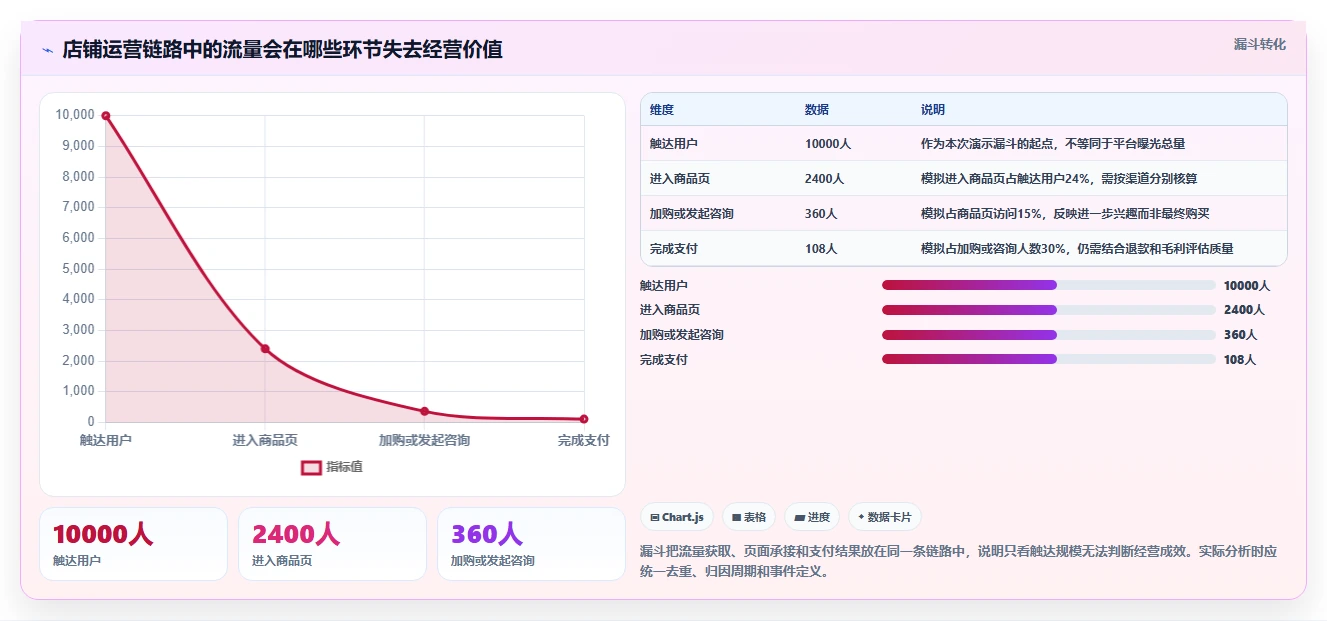Click the Chart.js tag chip
This screenshot has height=621, width=1327.
(x=676, y=517)
